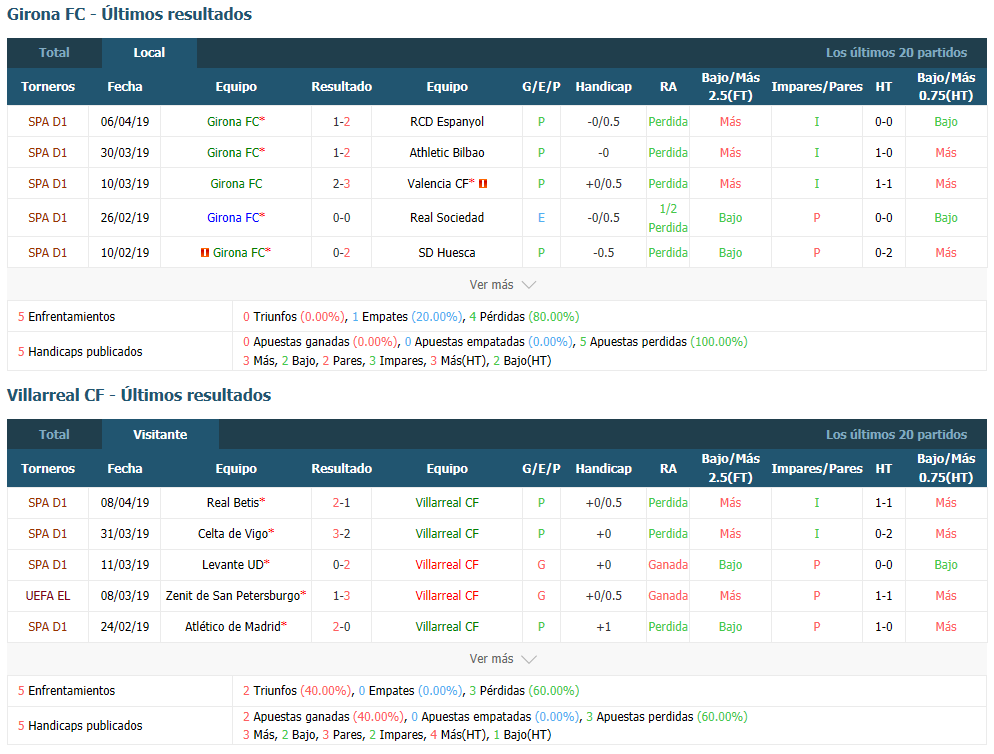
Task: Open the Zenit de San Petersburgo link
Action: tap(233, 596)
